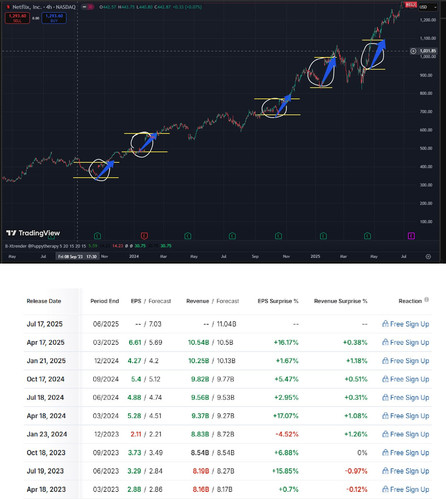Click the 1,031.85 crosshair price label
This screenshot has width=446, height=500.
coord(428,51)
